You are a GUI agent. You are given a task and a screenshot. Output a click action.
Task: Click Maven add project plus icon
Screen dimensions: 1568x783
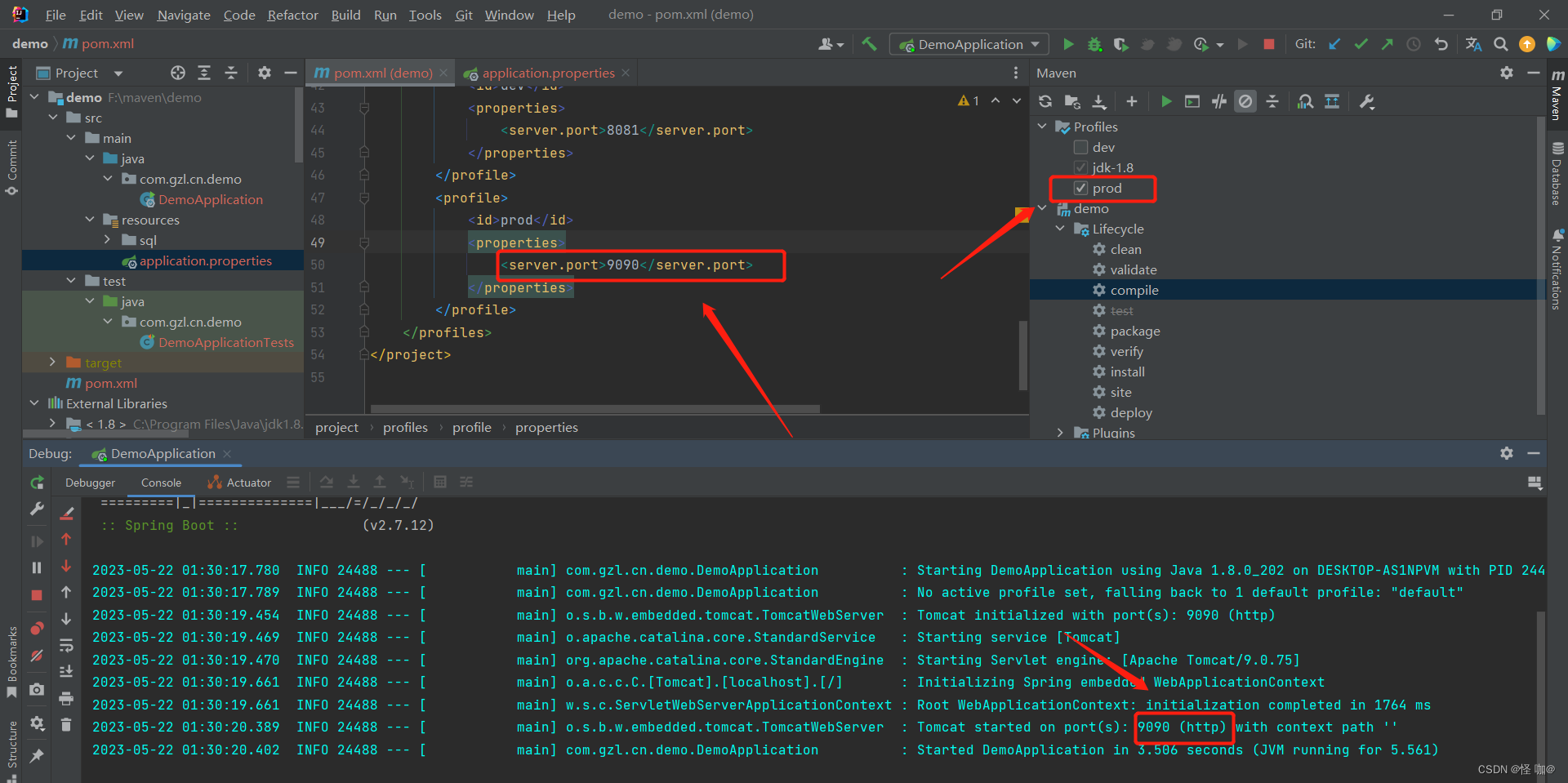tap(1131, 101)
